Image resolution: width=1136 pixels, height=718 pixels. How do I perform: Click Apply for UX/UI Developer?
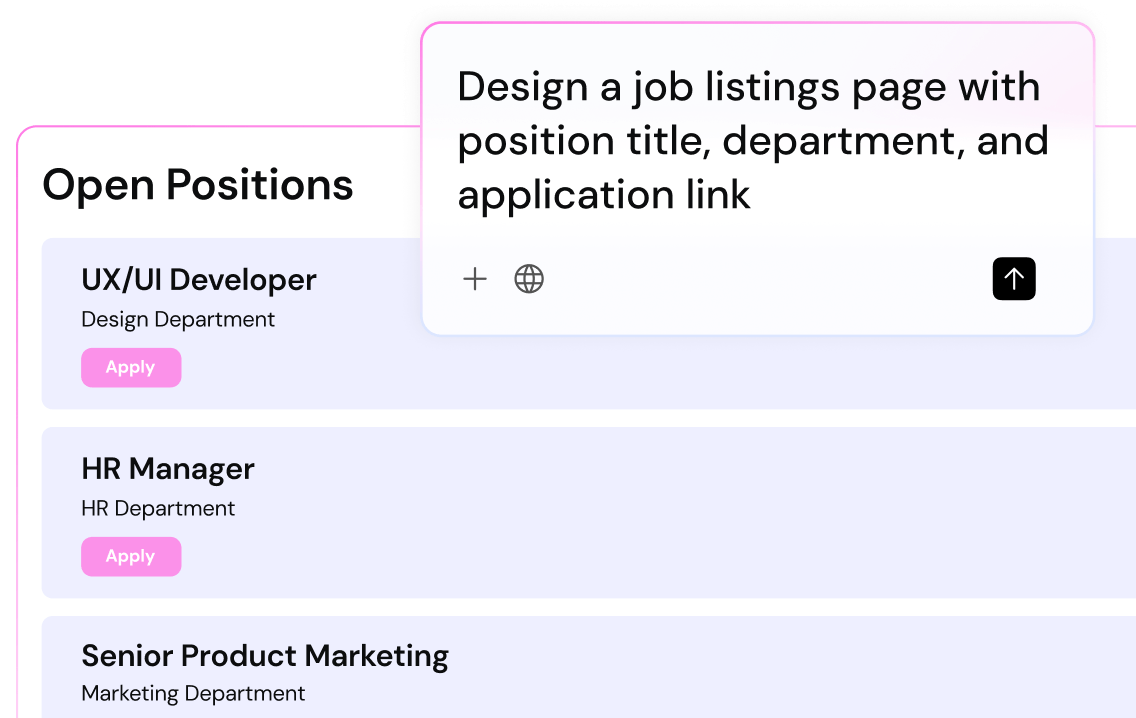[x=131, y=368]
